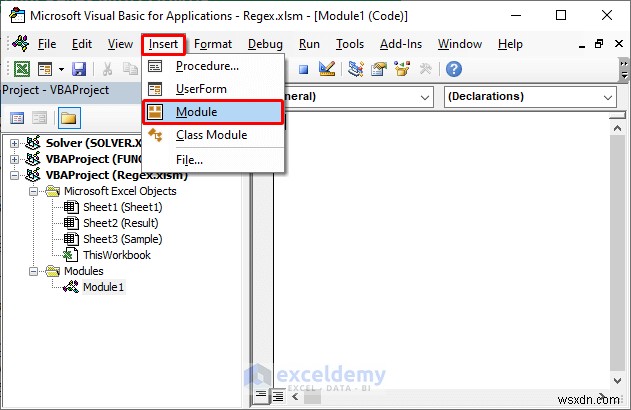
Task: Collapse the VBAProject (Regex.xlsm) node
Action: (x=14, y=175)
